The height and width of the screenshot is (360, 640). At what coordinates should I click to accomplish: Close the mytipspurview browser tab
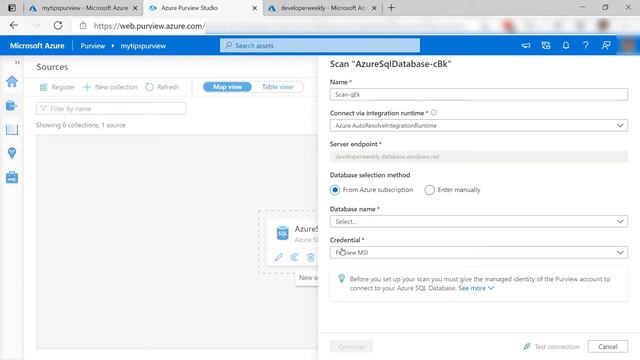135,8
